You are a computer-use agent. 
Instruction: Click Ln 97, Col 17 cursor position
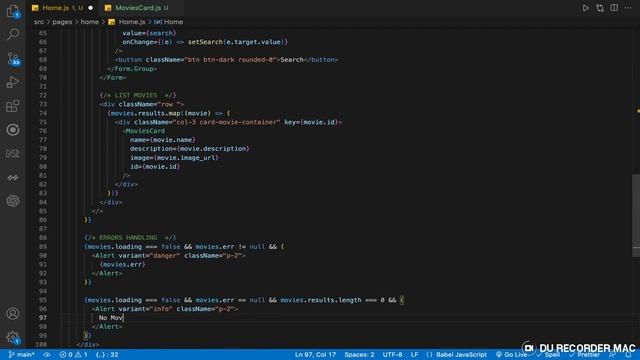(315, 355)
